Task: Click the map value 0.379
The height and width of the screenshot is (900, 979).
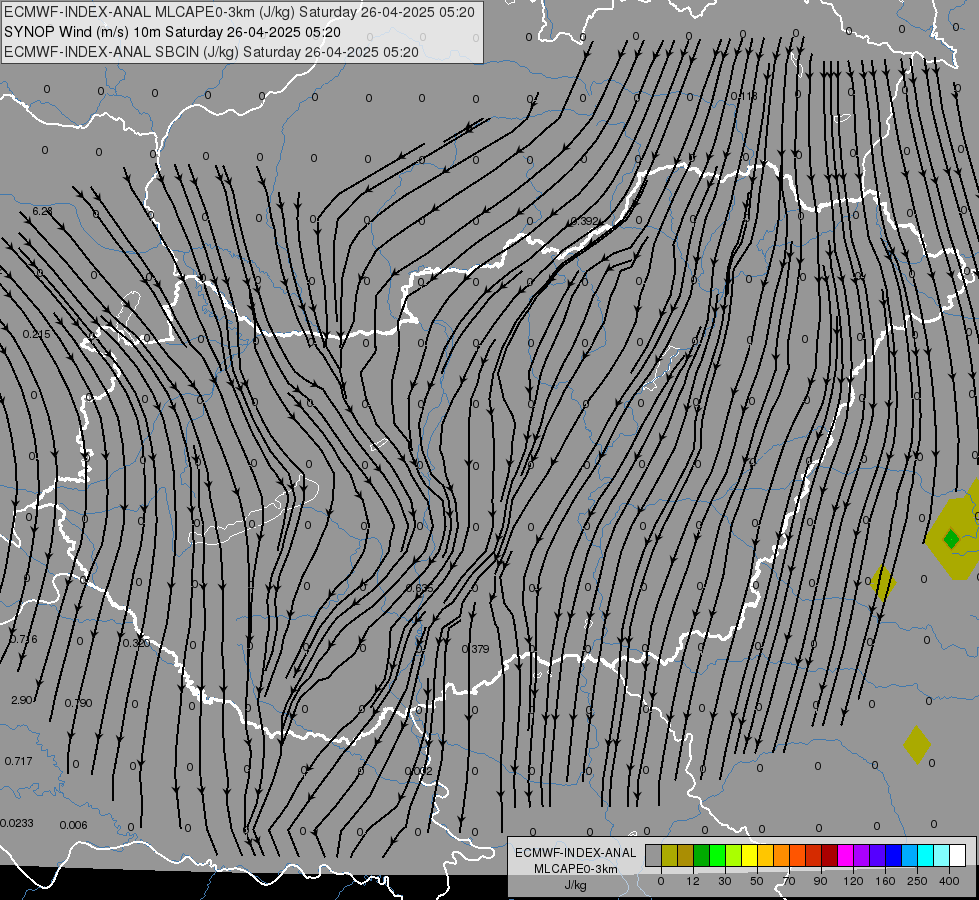Action: point(476,649)
